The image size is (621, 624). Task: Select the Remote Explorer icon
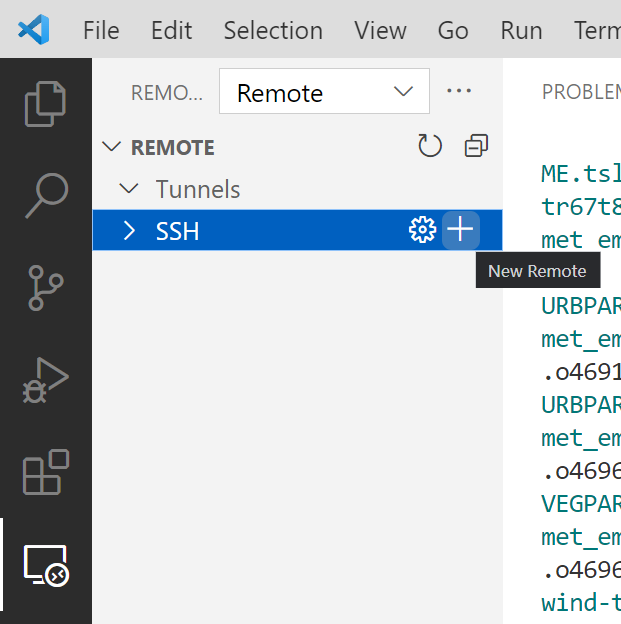point(45,566)
